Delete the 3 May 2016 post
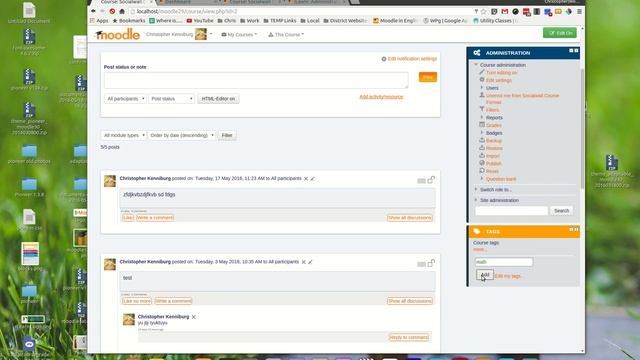The image size is (640, 360). 303,262
